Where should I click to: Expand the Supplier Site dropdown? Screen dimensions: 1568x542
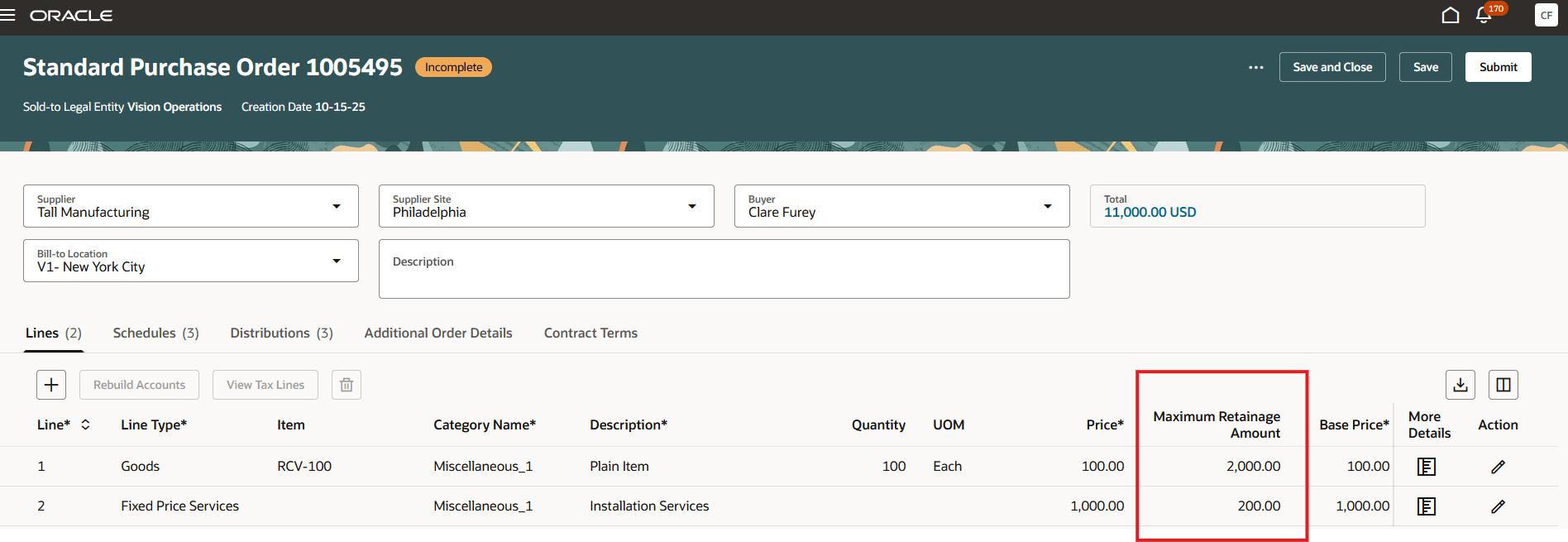point(692,206)
